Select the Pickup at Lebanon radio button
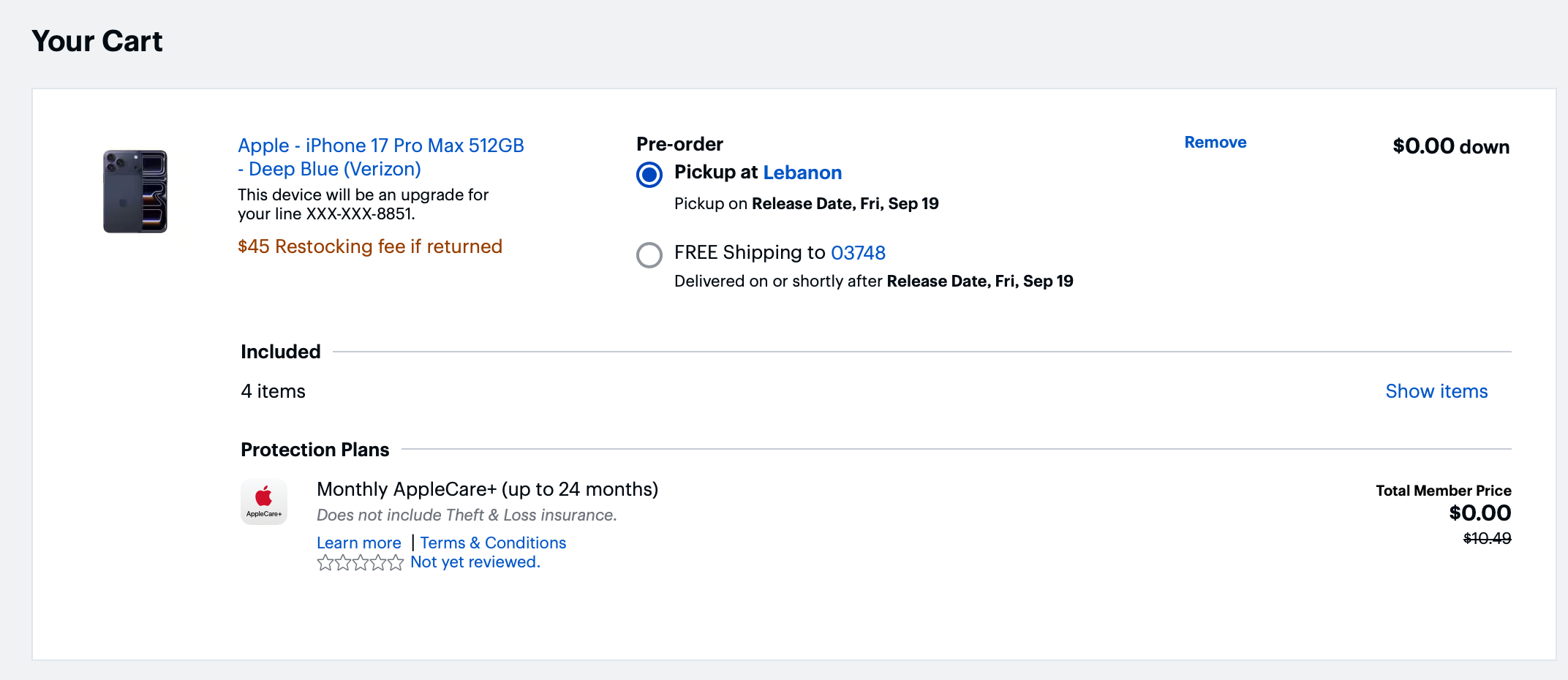This screenshot has width=1568, height=680. coord(649,175)
